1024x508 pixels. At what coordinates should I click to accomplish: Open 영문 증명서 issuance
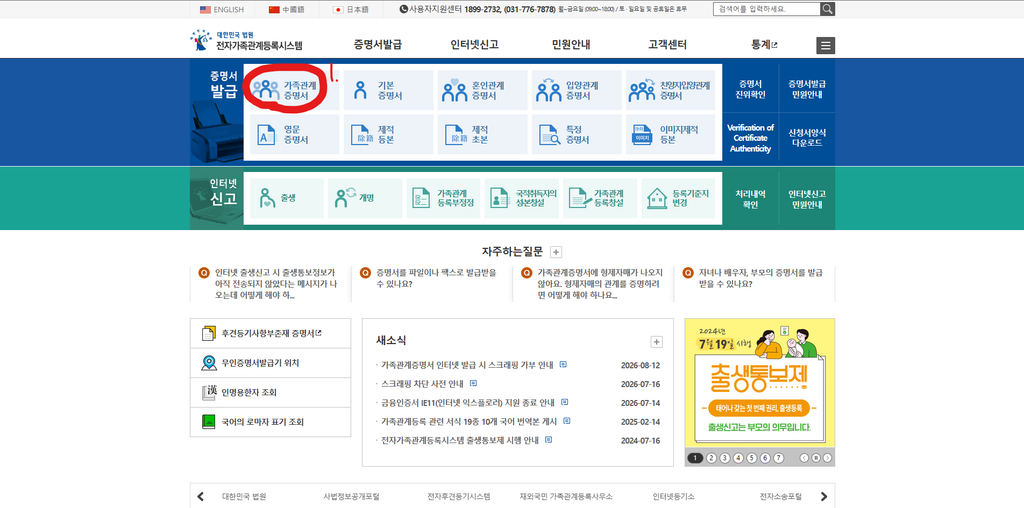[x=295, y=135]
